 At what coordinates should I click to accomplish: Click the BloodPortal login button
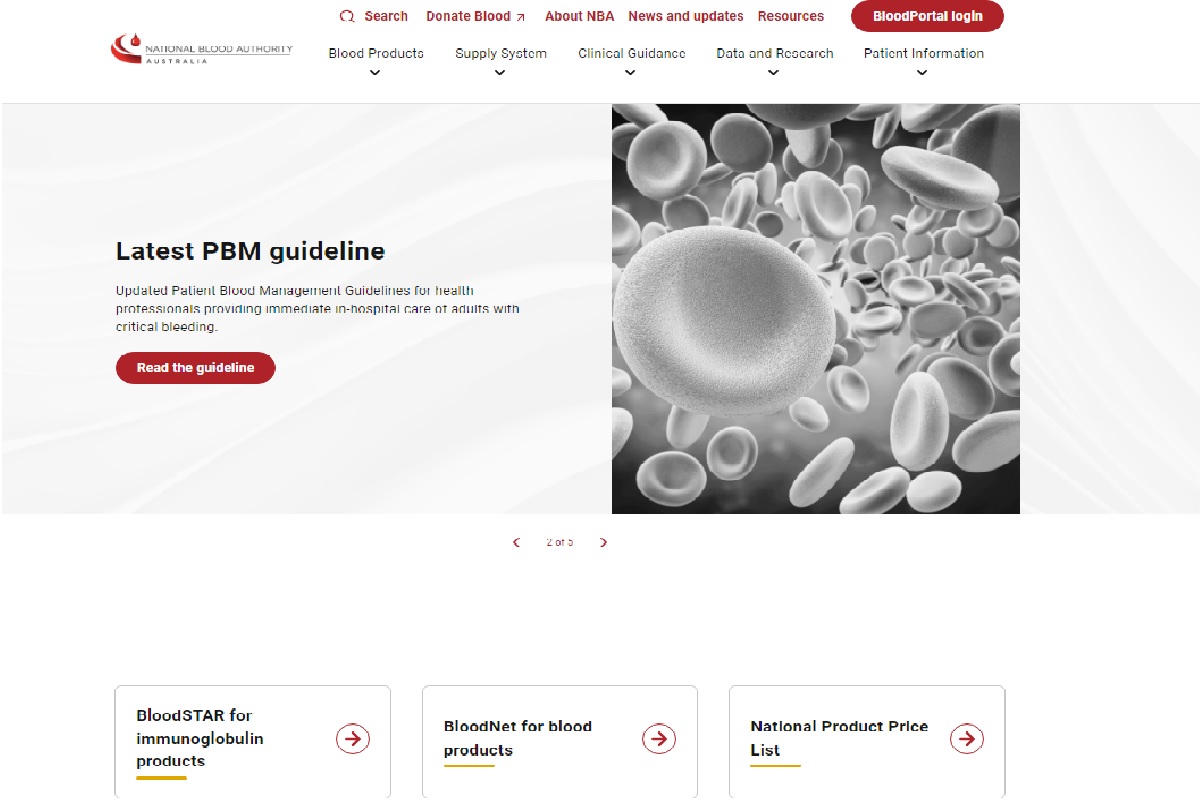tap(927, 16)
